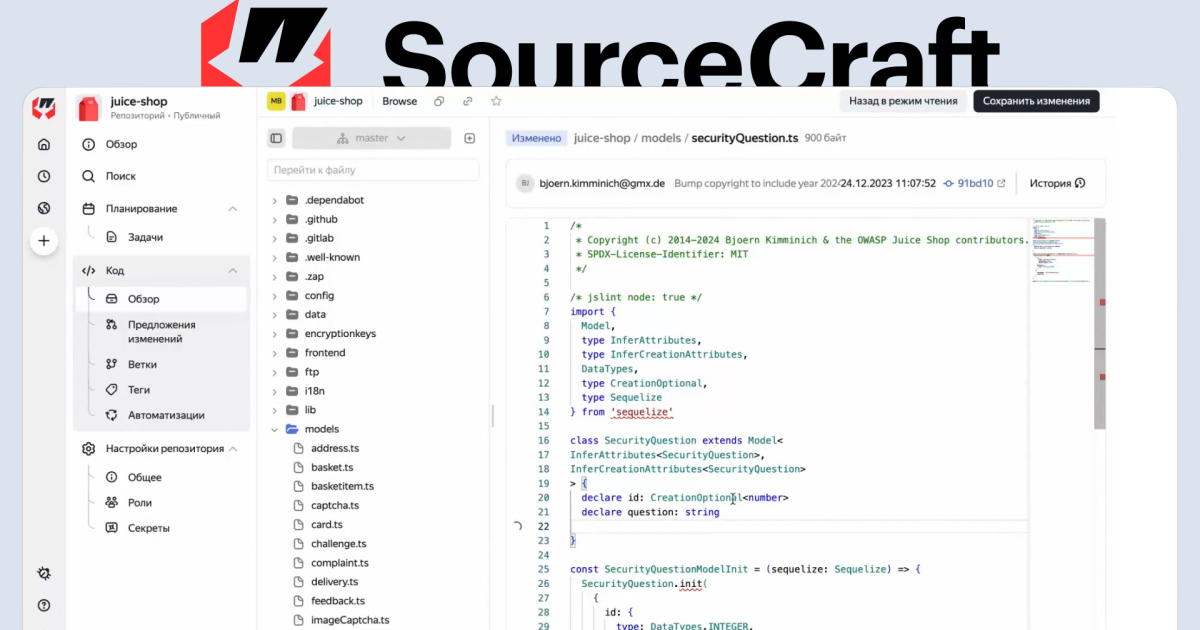Toggle the file tree sidebar panel
The height and width of the screenshot is (630, 1200).
coord(277,138)
